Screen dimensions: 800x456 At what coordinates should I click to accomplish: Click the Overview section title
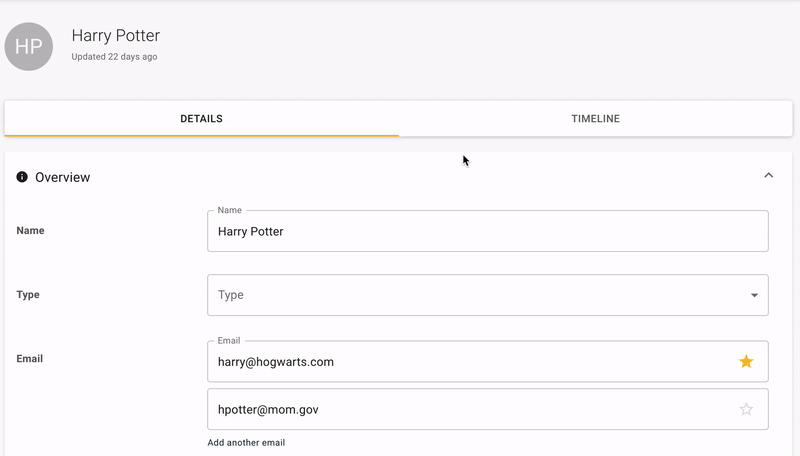(63, 177)
